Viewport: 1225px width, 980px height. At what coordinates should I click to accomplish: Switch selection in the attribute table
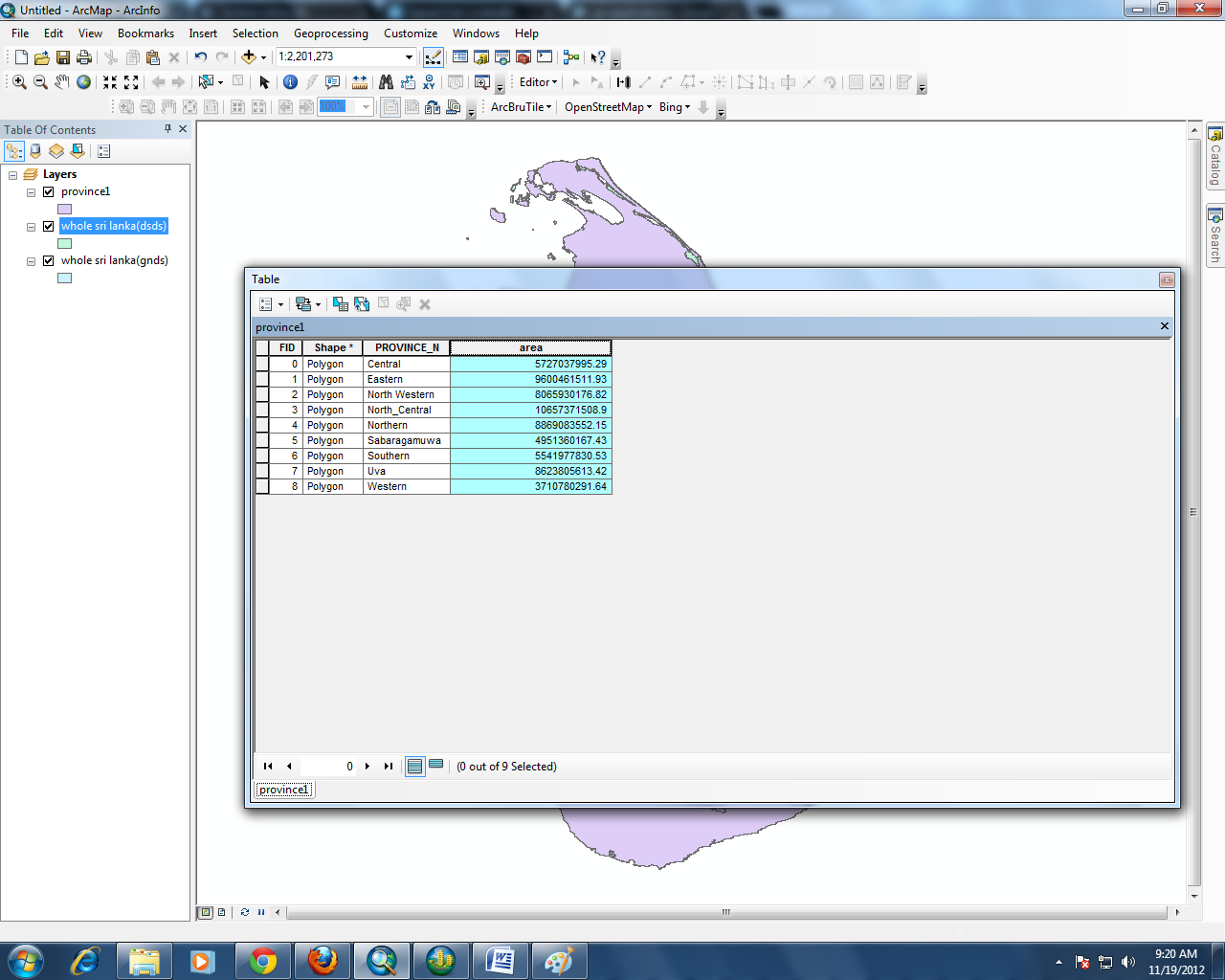tap(362, 303)
